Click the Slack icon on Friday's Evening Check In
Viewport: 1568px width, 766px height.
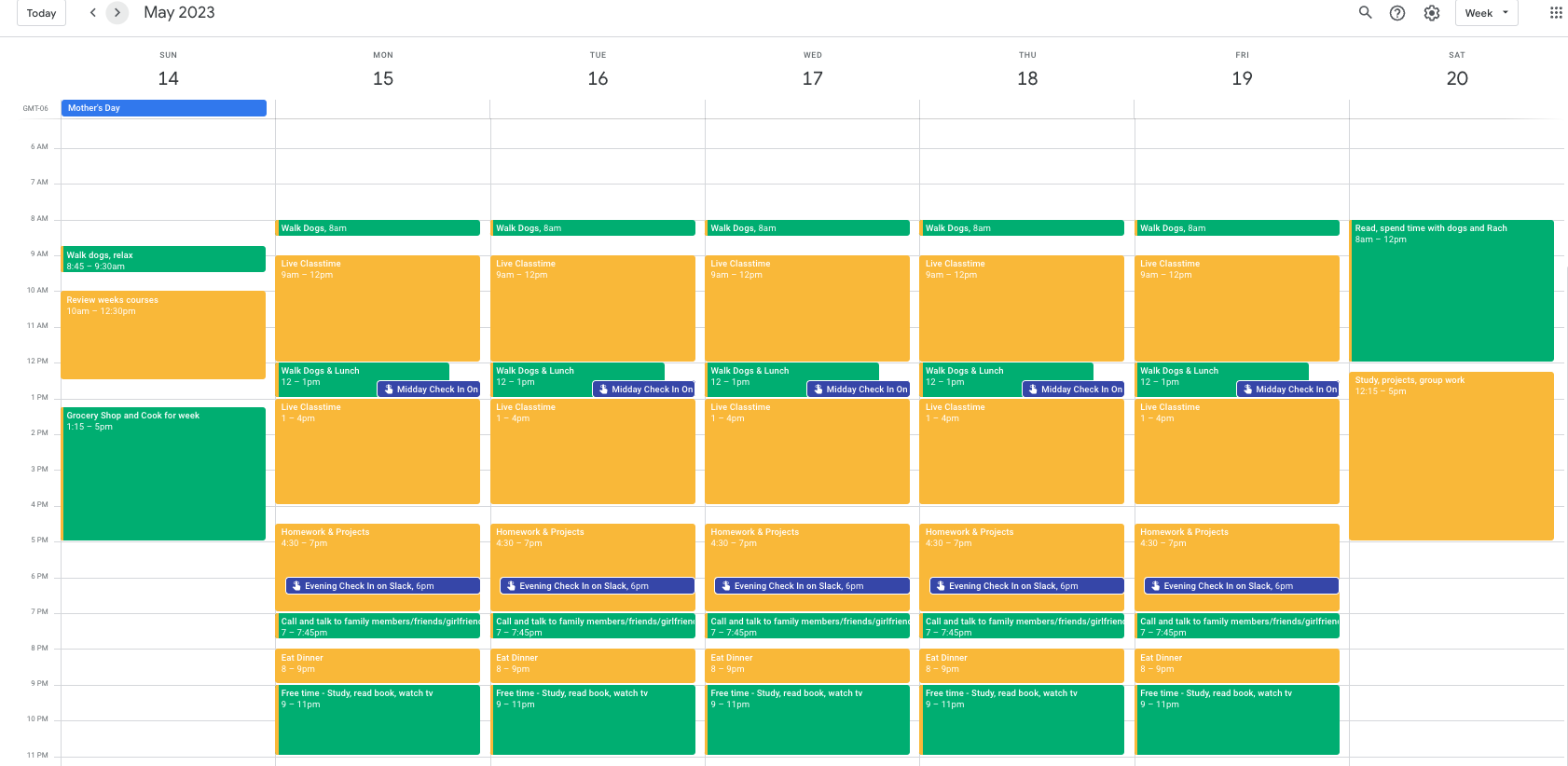1156,585
